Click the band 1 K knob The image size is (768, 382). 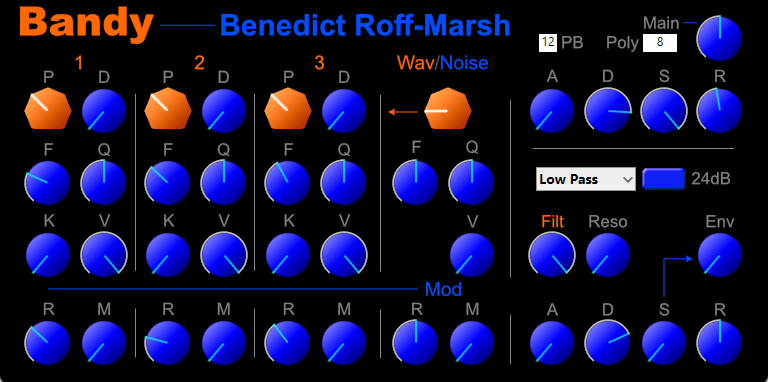point(48,255)
